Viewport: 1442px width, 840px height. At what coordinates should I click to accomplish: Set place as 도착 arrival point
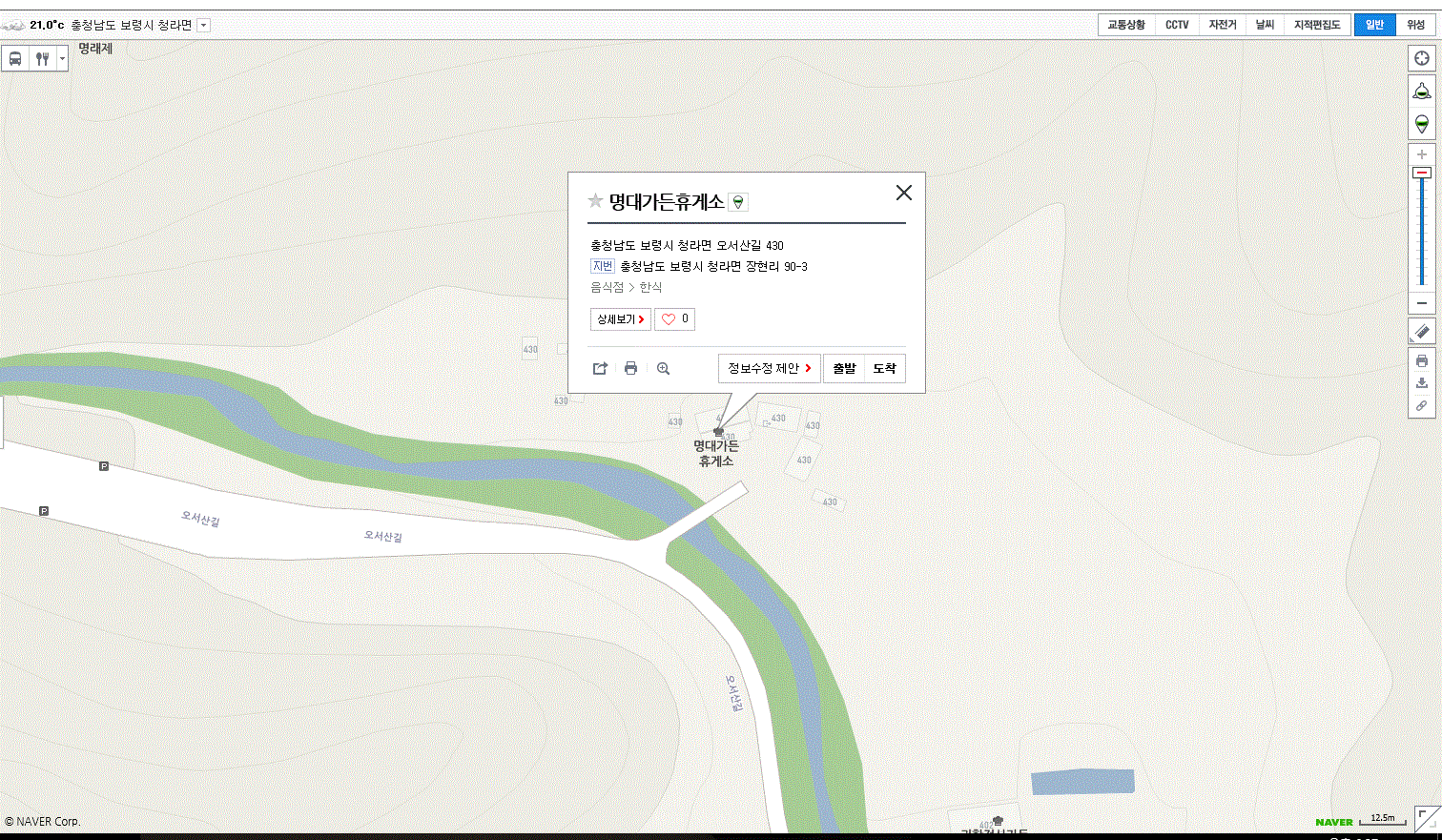(x=885, y=368)
